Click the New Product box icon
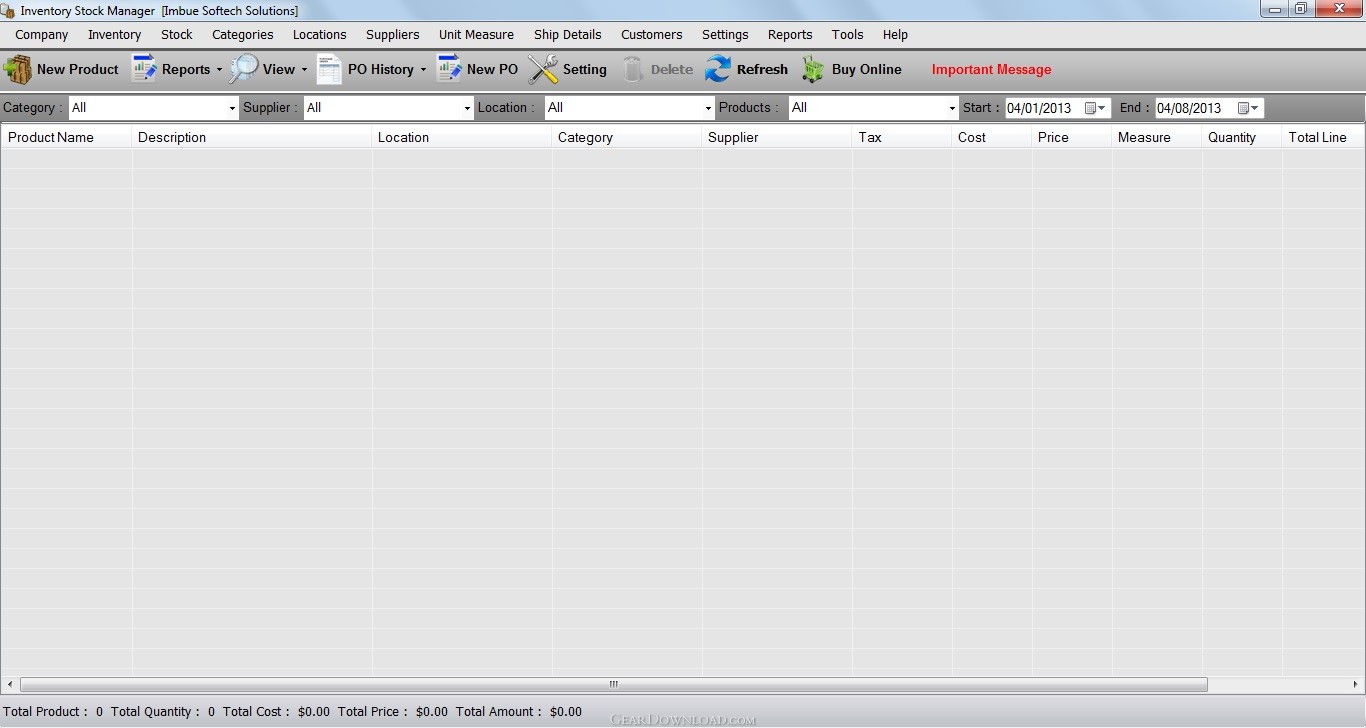Image resolution: width=1366 pixels, height=728 pixels. [18, 70]
